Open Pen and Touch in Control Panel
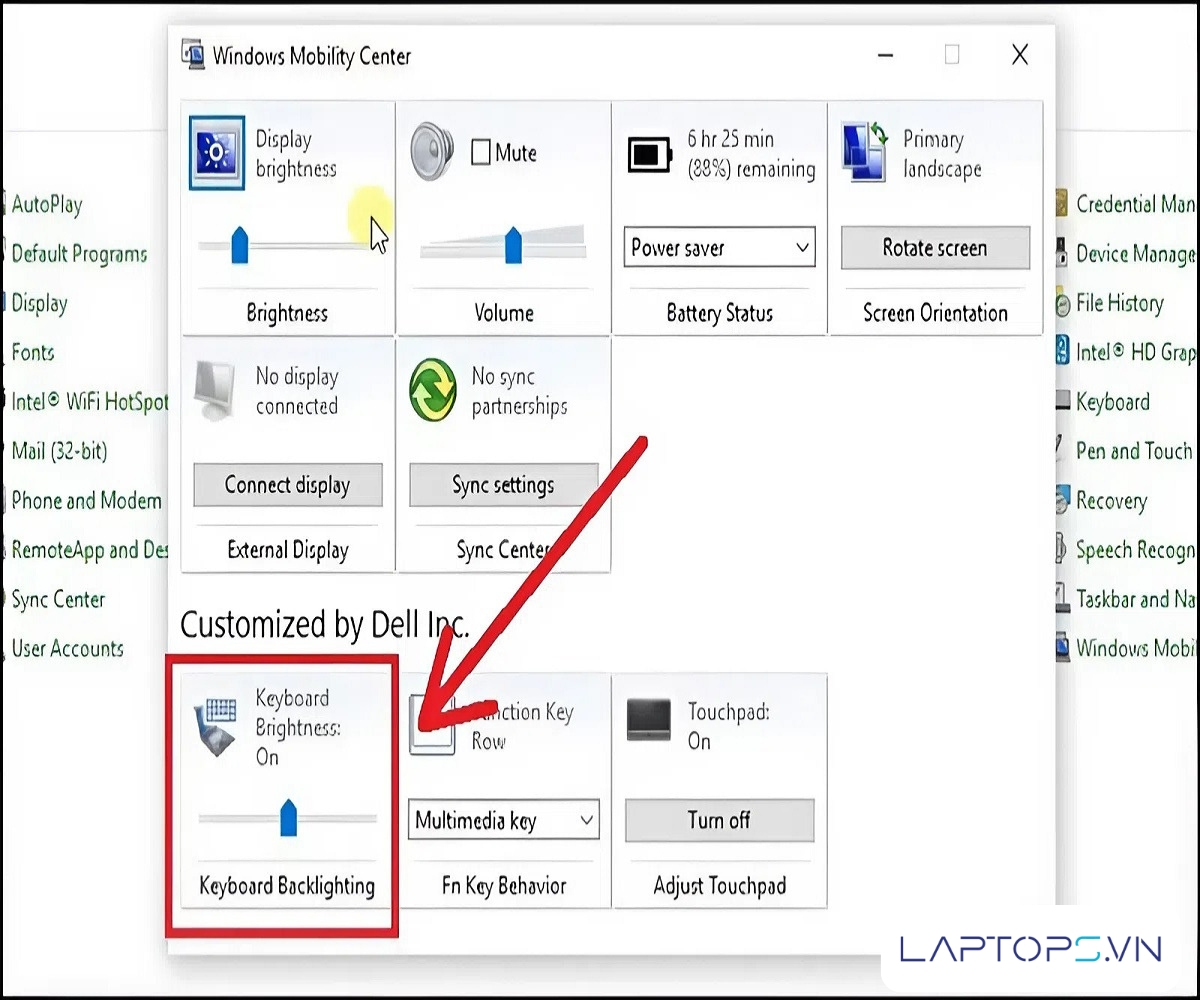 tap(1134, 451)
